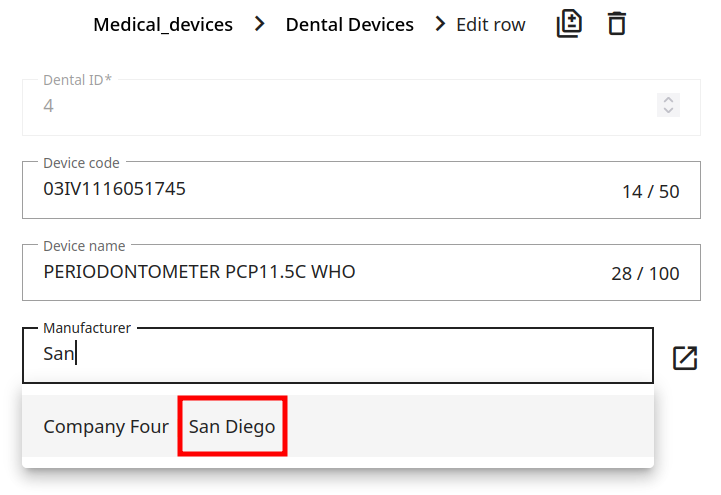Click chevron before Edit row breadcrumb
Viewport: 721px width, 495px height.
pyautogui.click(x=440, y=24)
